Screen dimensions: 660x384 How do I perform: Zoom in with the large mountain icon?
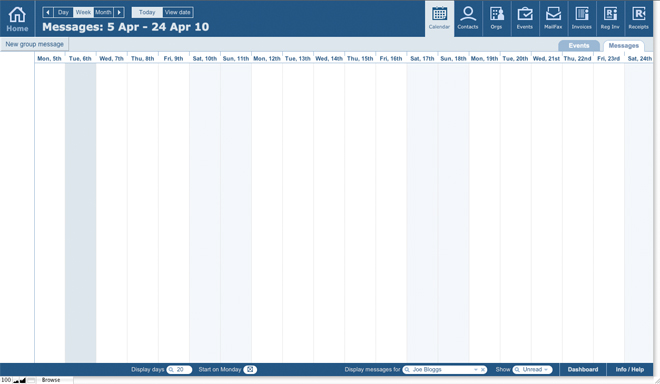[x=23, y=381]
